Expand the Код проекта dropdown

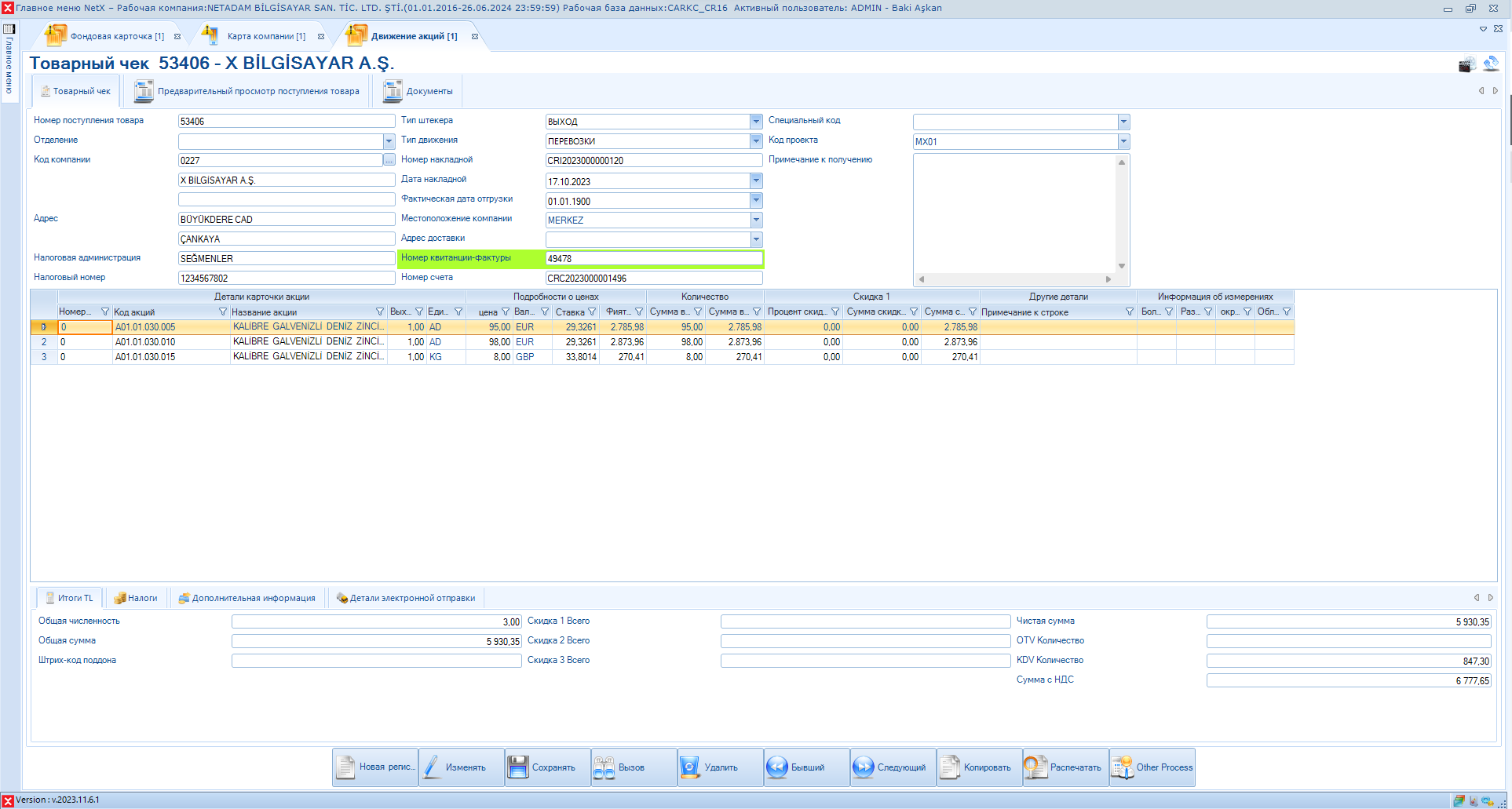1123,141
